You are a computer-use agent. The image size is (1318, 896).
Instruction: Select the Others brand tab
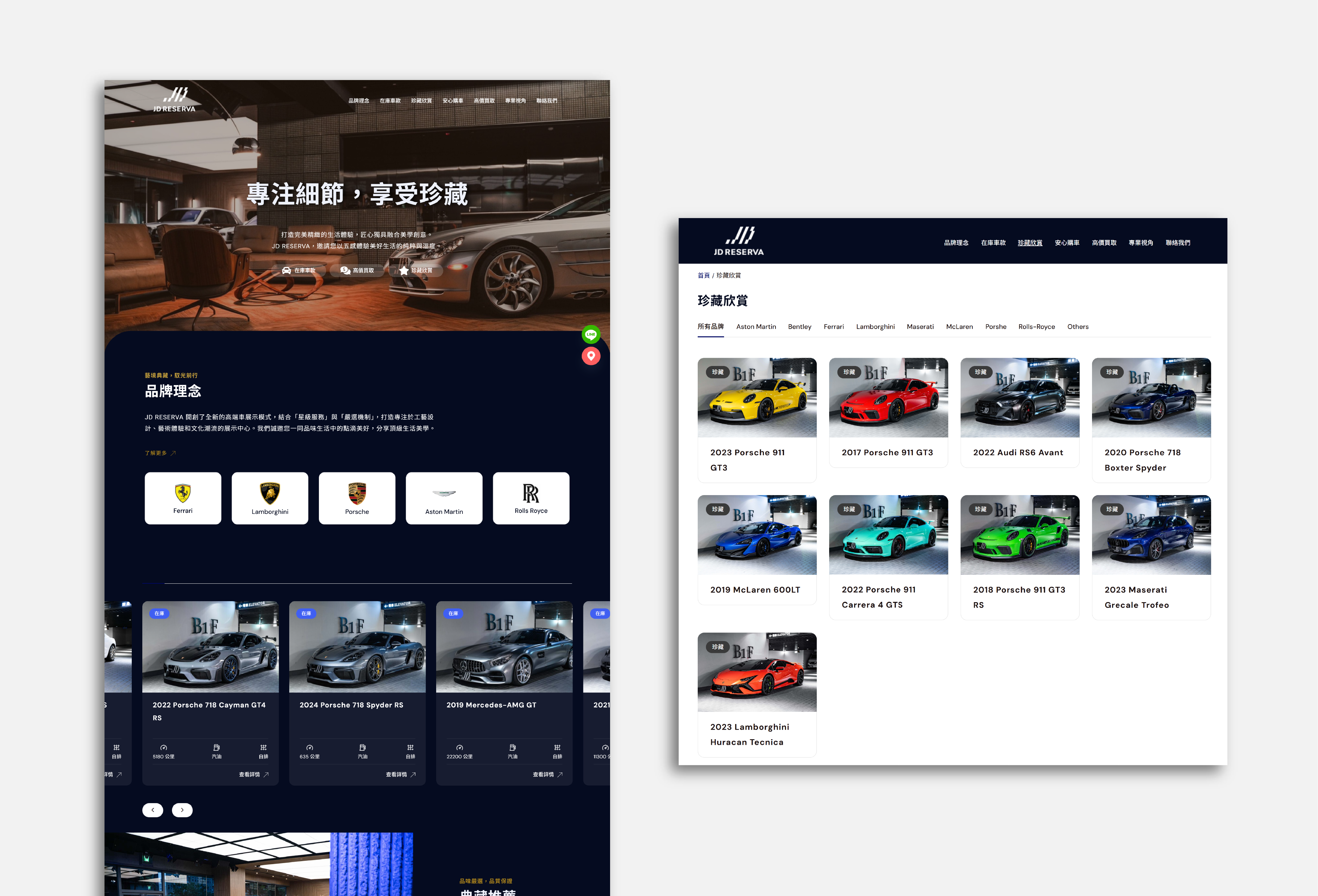1078,327
